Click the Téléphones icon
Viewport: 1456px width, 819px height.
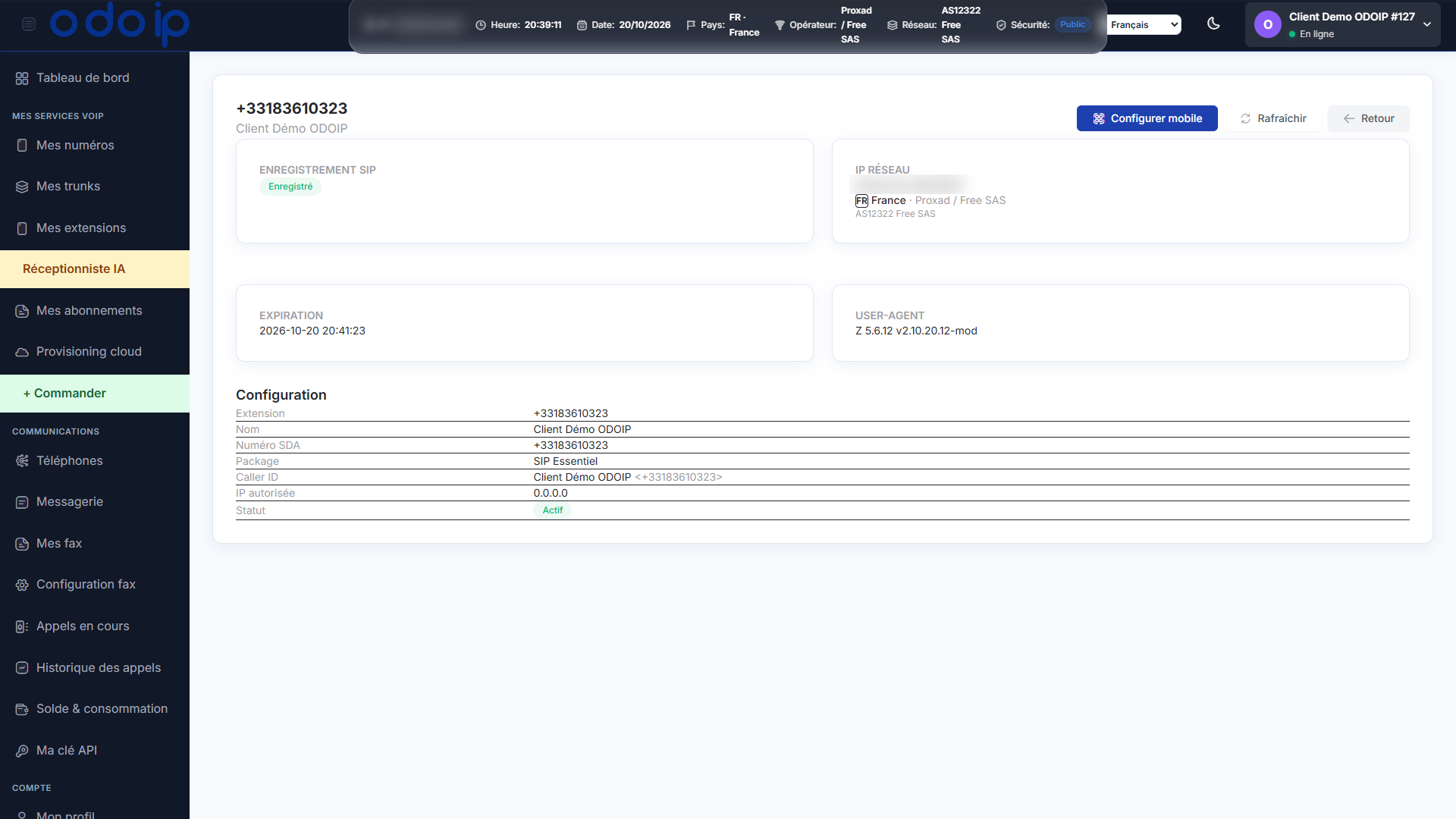(22, 461)
